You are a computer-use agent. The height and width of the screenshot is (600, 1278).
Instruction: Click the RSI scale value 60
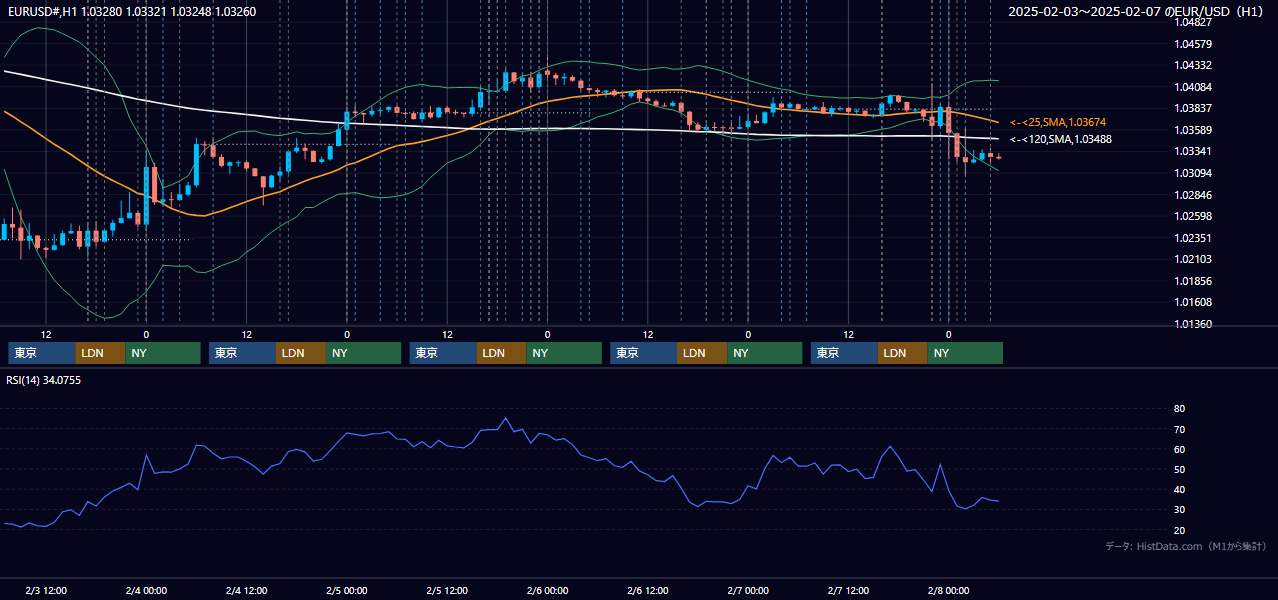1180,449
